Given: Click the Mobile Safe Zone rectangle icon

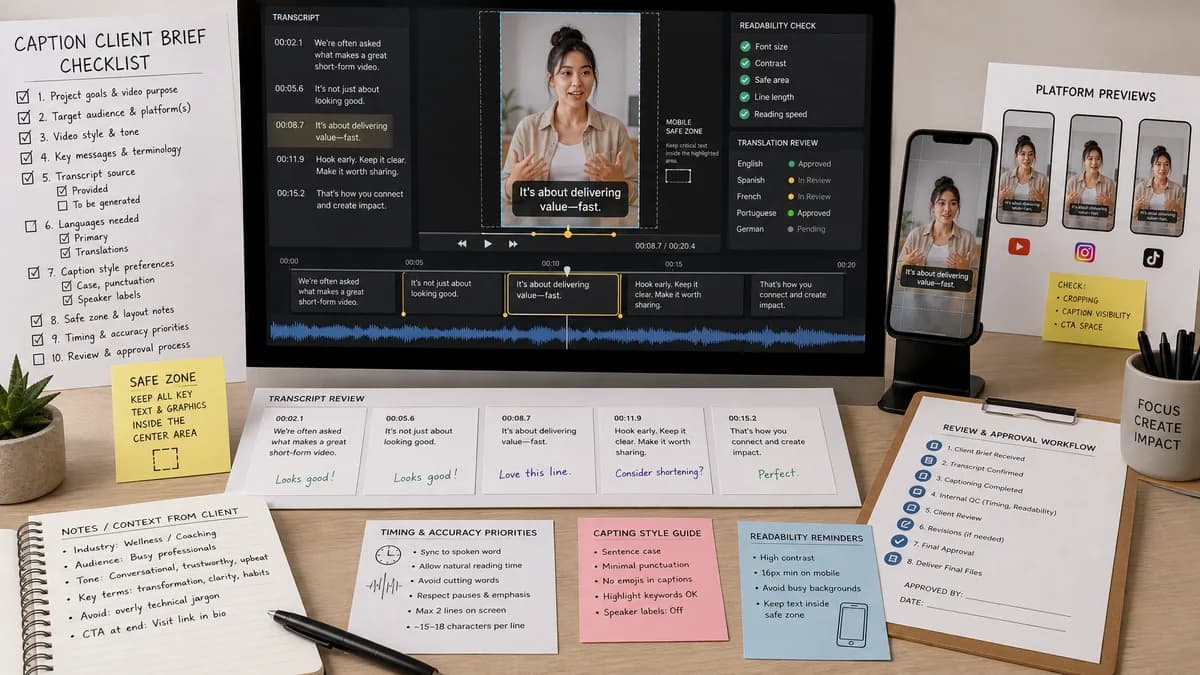Looking at the screenshot, I should point(677,176).
